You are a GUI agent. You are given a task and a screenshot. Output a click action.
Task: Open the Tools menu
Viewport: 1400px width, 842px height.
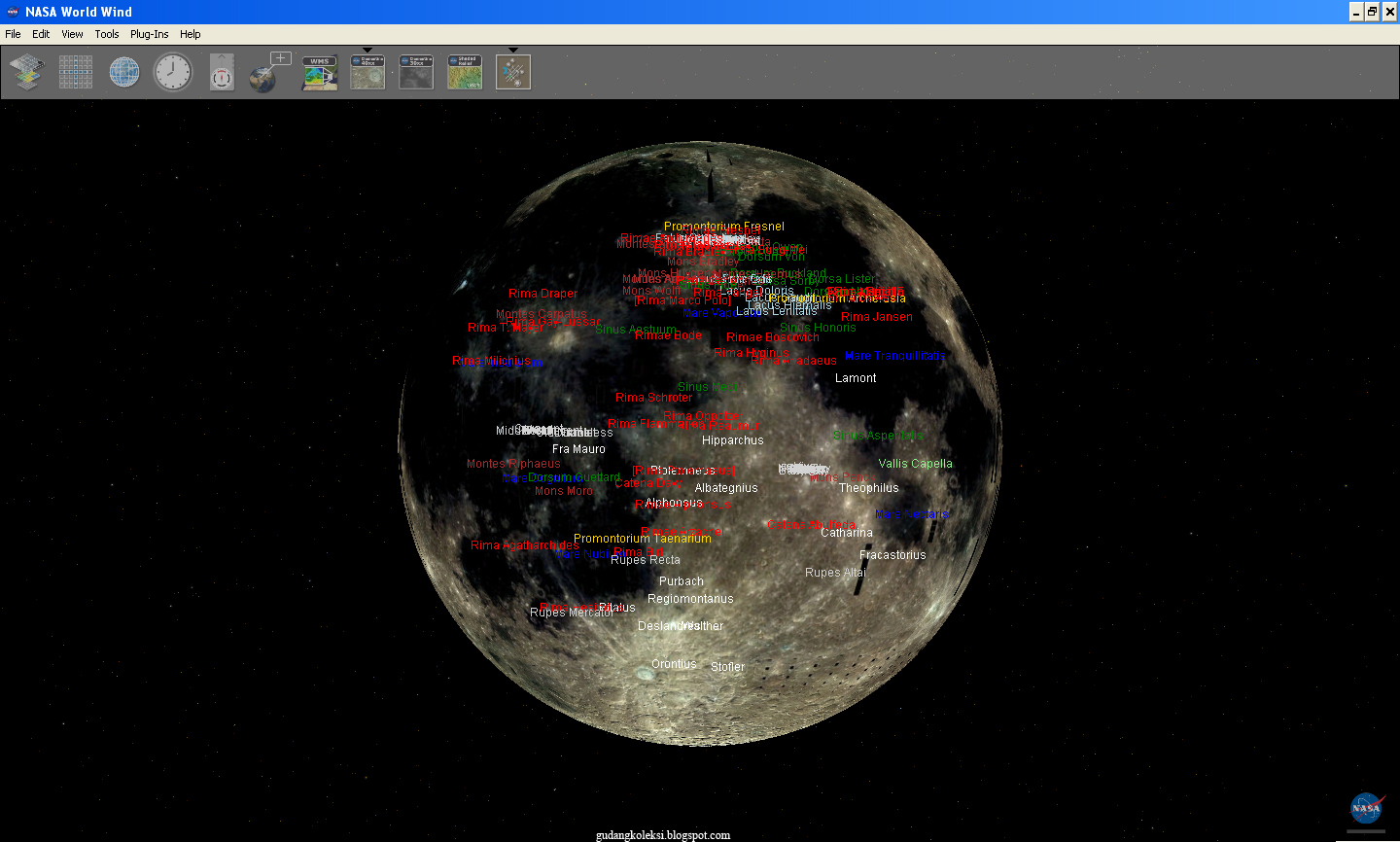[x=107, y=34]
